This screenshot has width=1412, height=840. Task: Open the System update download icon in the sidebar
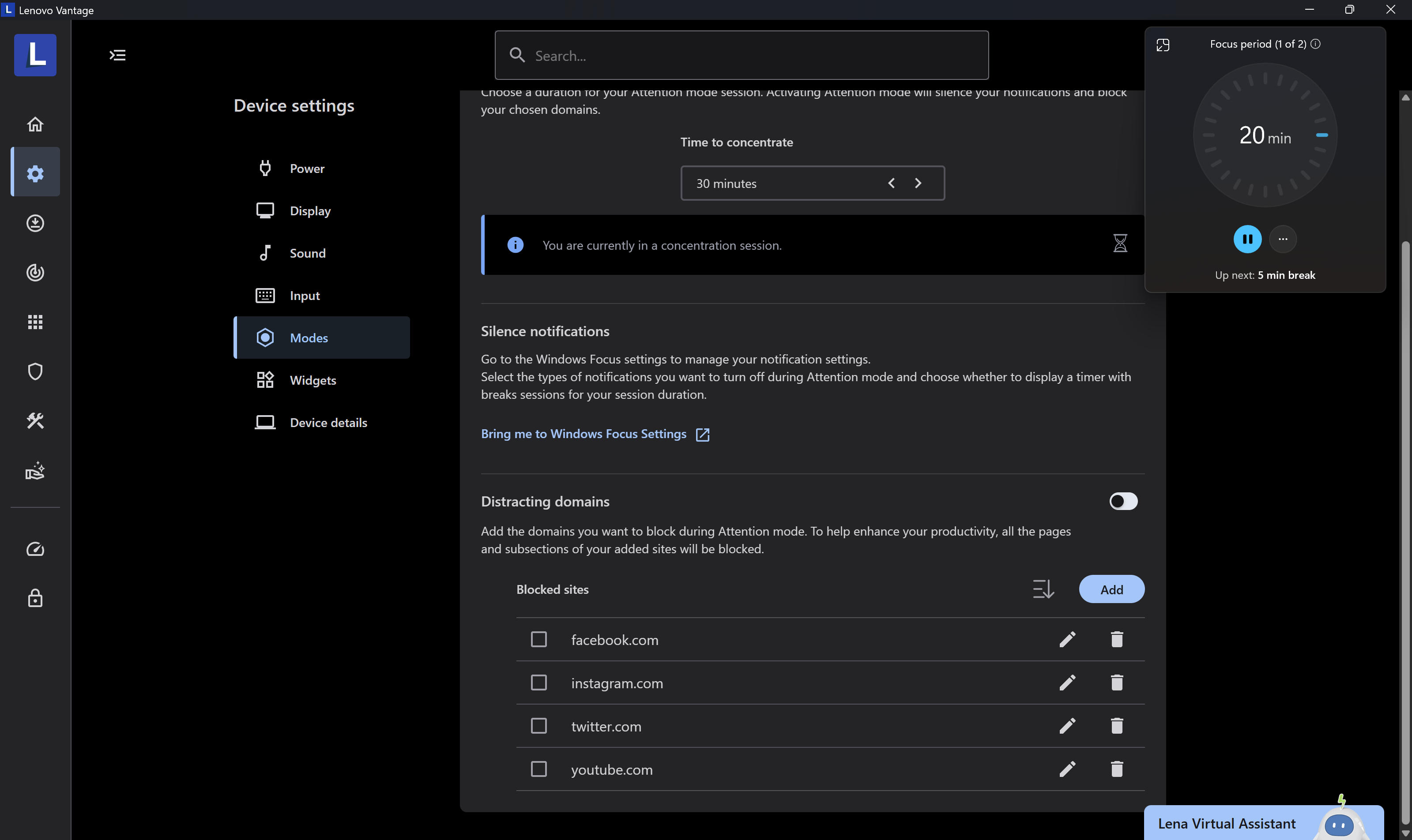pos(35,223)
